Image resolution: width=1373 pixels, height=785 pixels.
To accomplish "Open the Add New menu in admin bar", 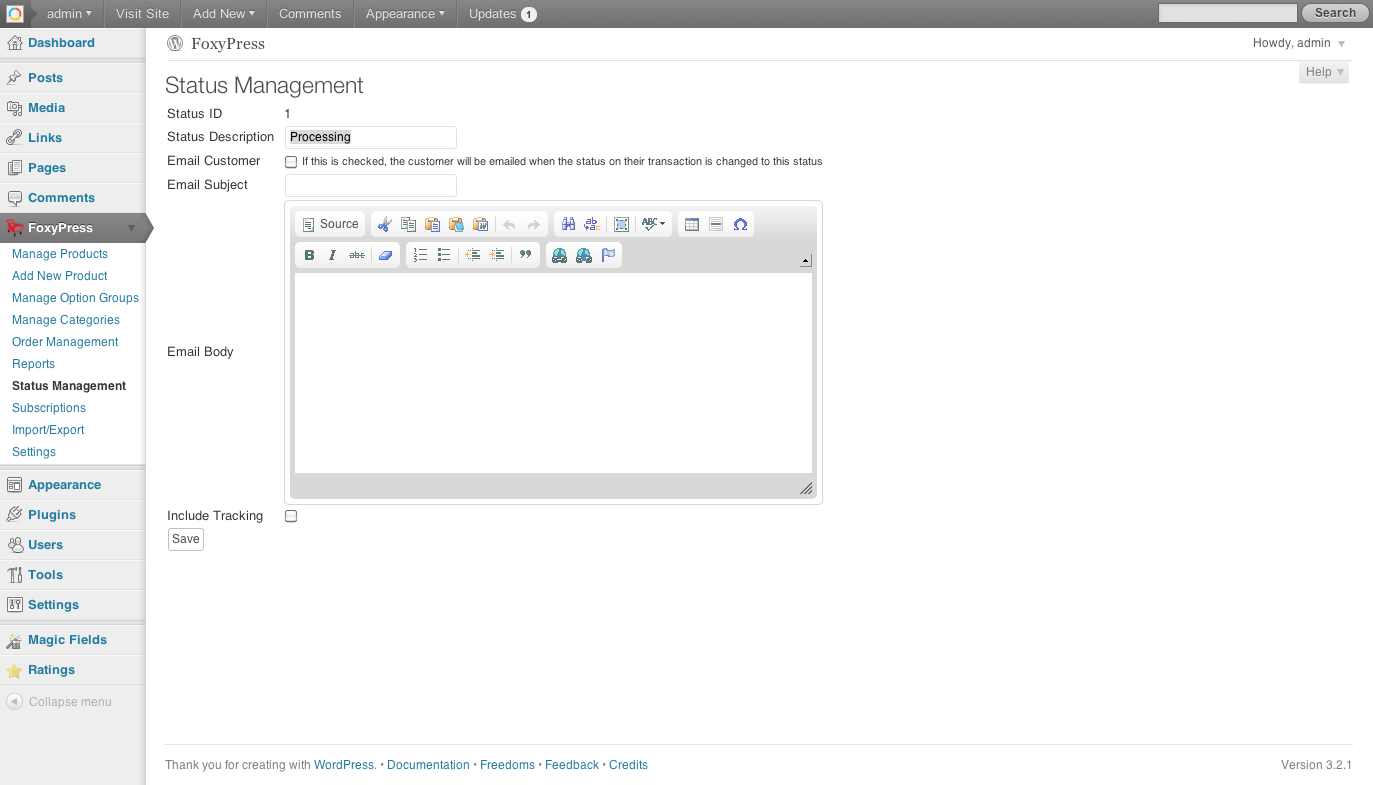I will [x=223, y=14].
